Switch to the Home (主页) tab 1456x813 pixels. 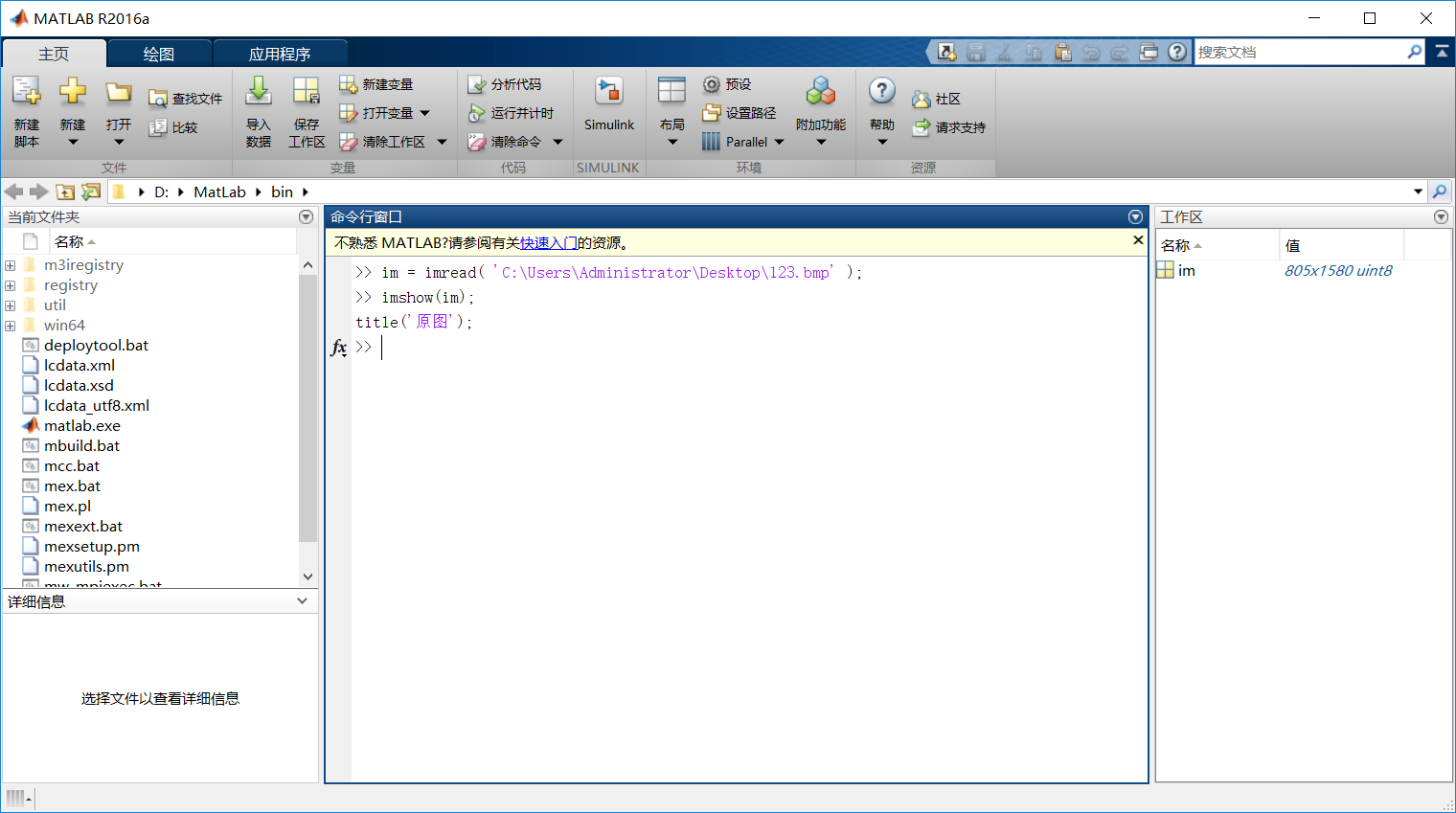point(54,54)
